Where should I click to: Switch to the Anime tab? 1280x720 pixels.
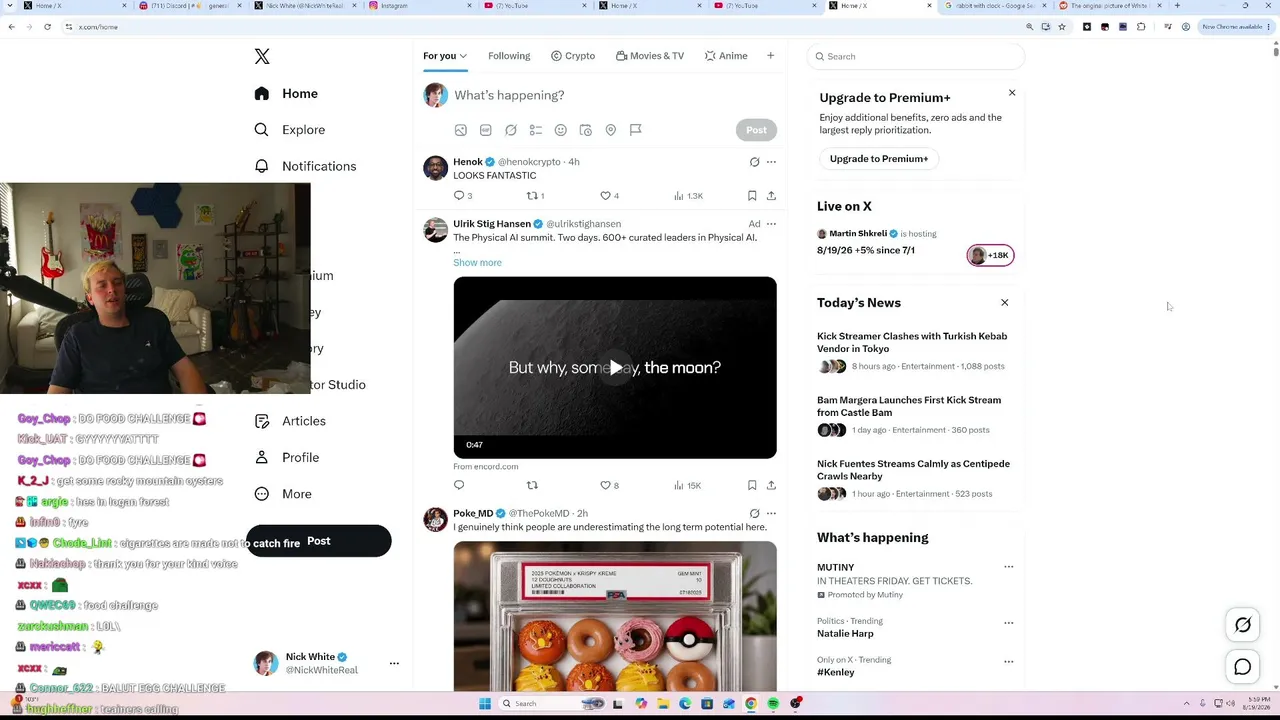[x=726, y=56]
